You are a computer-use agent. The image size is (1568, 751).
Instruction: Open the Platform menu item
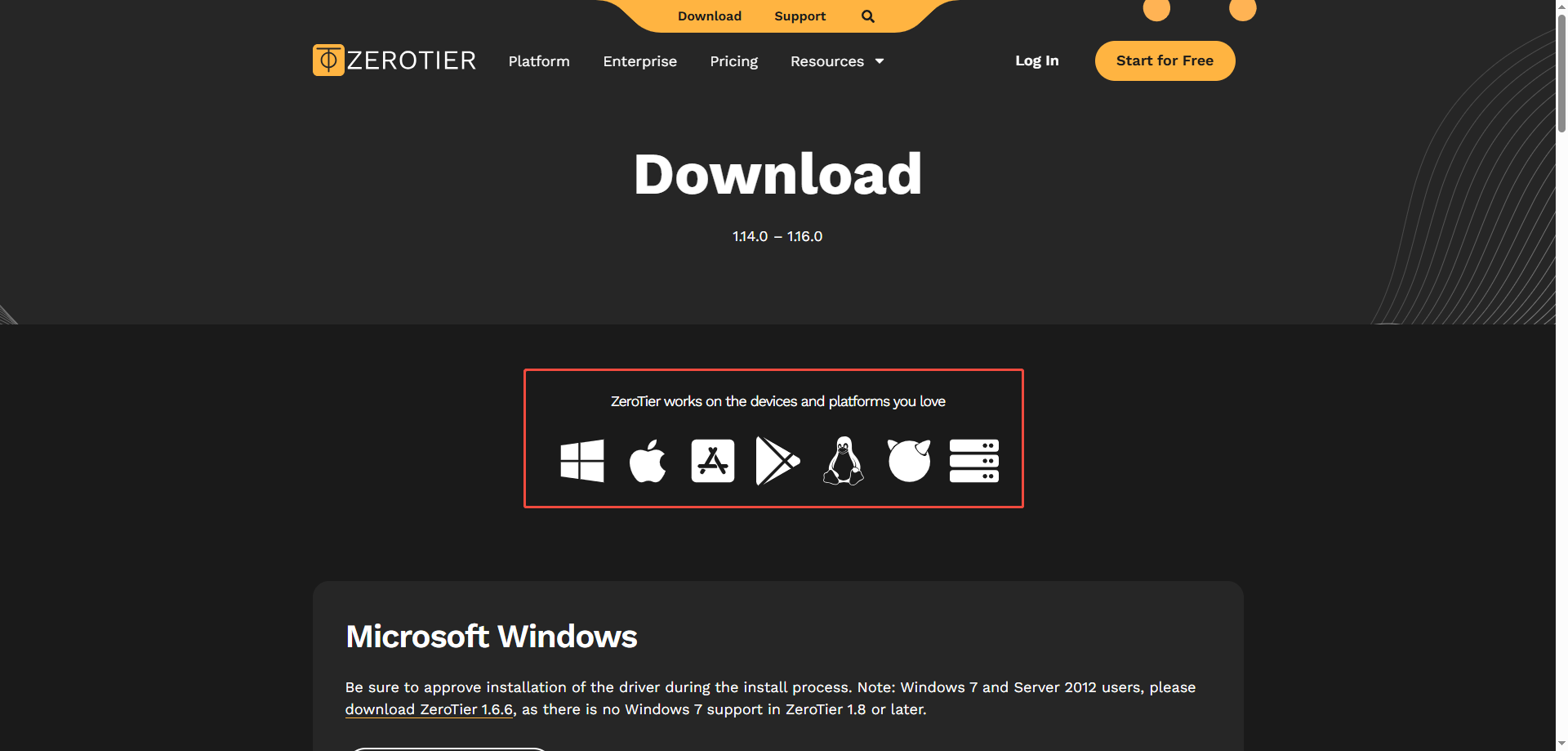click(x=539, y=61)
